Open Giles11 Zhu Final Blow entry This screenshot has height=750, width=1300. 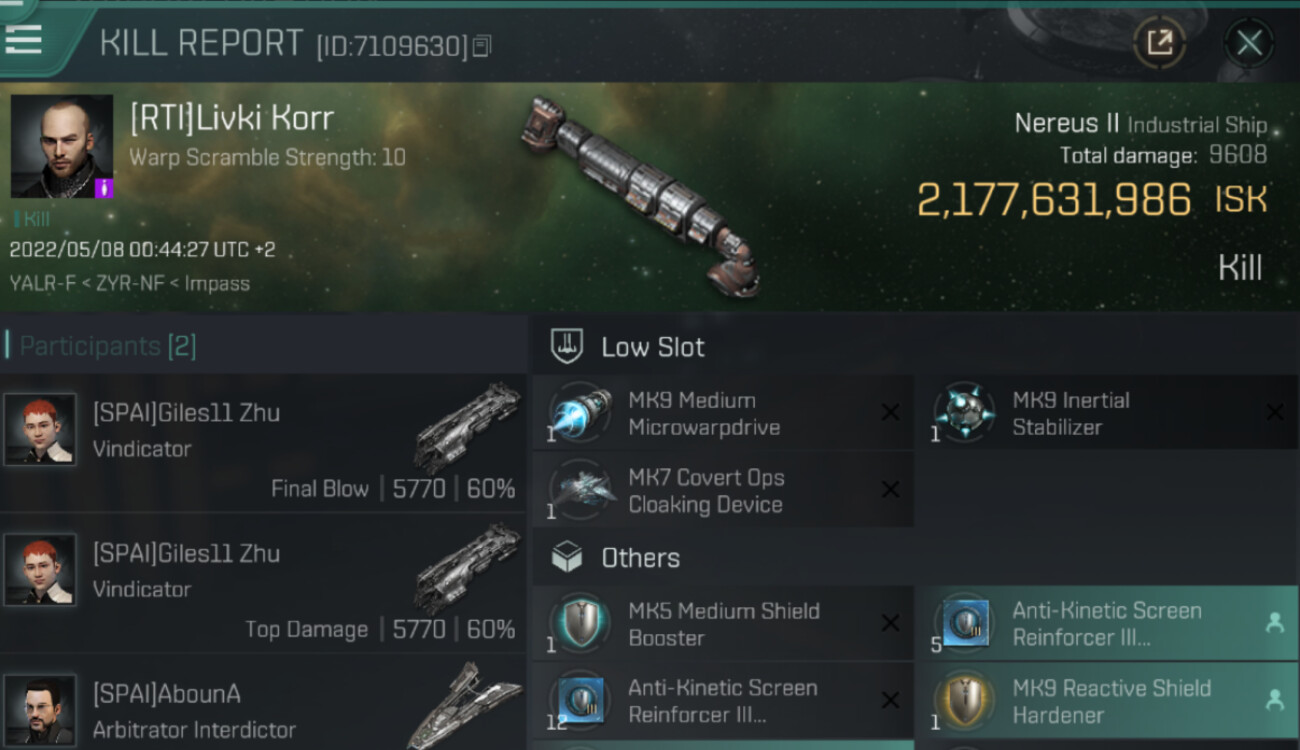click(x=263, y=443)
